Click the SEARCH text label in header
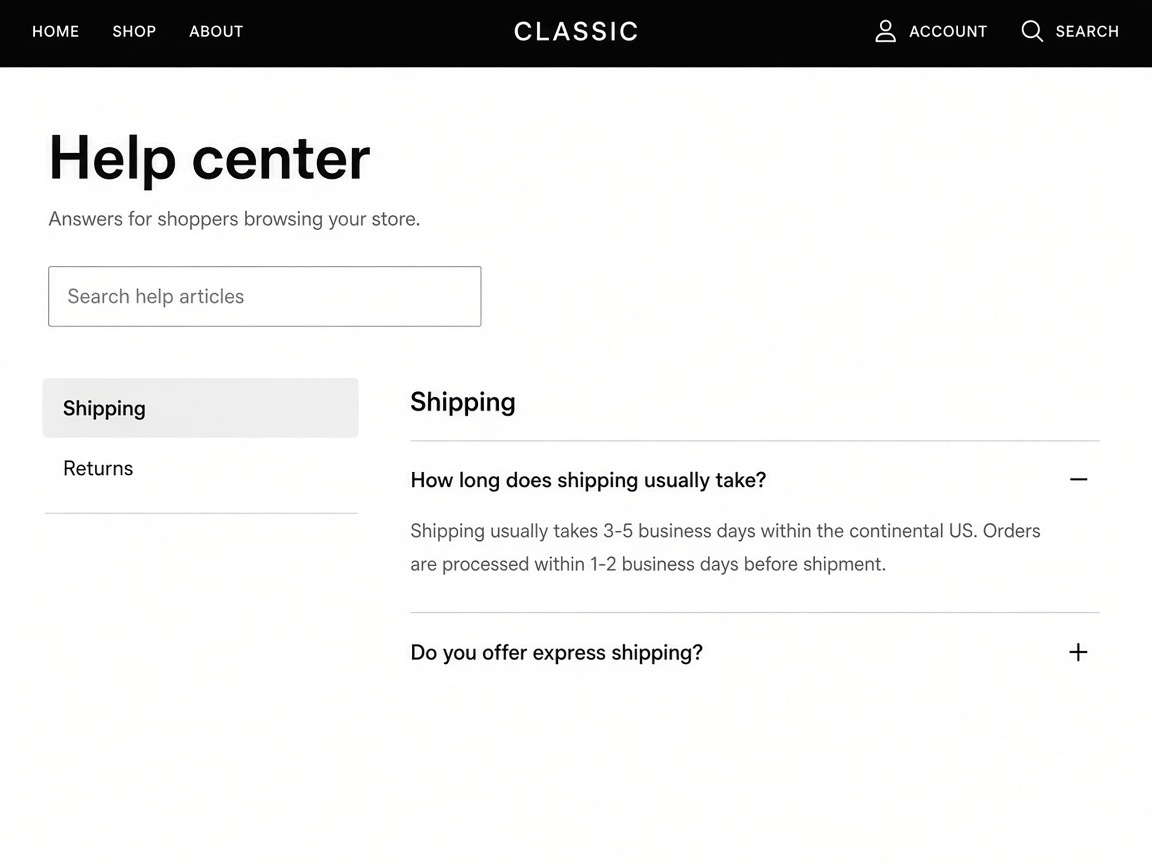This screenshot has height=864, width=1152. pyautogui.click(x=1087, y=32)
